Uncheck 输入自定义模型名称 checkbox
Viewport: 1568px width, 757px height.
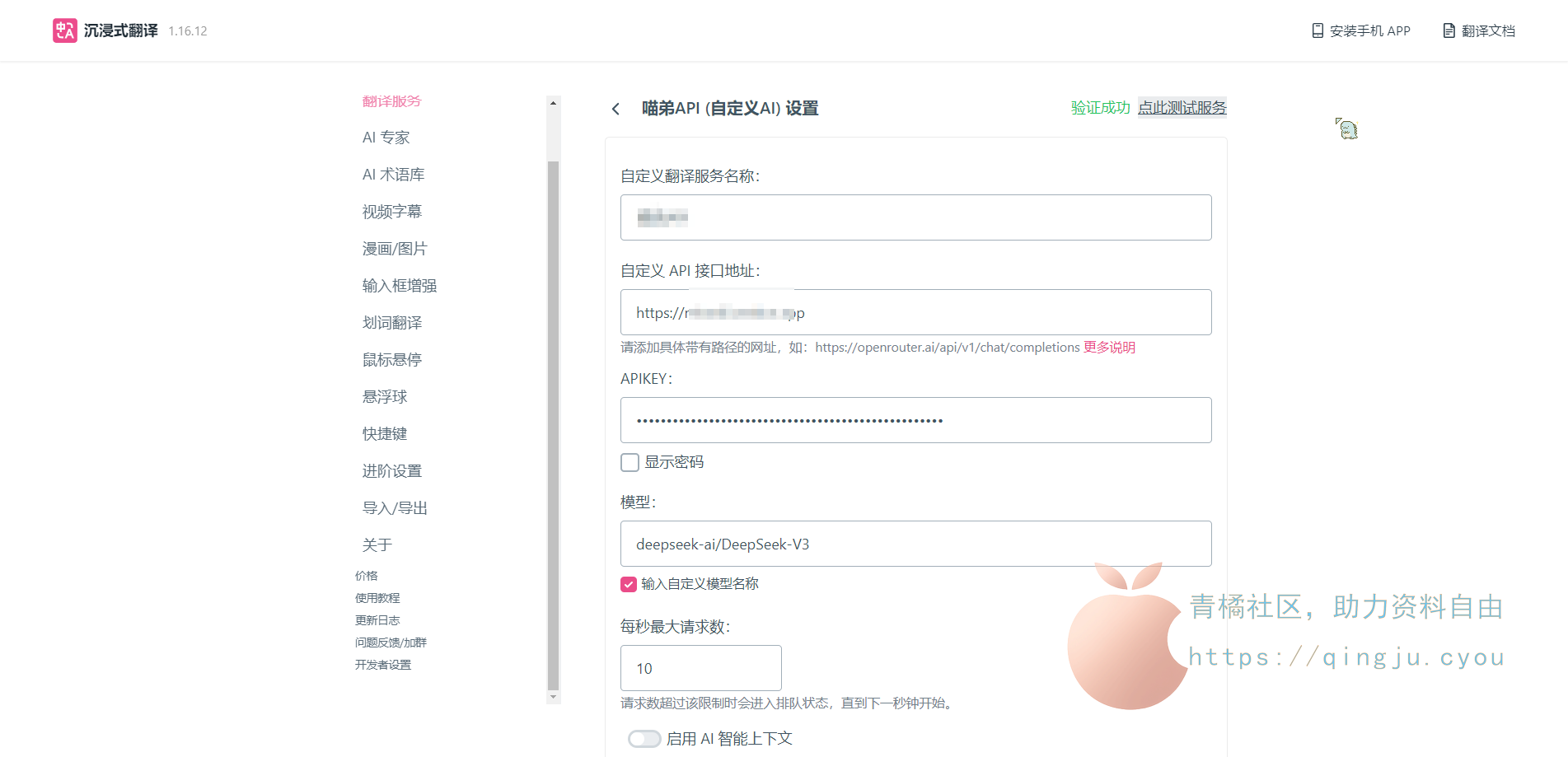[629, 584]
